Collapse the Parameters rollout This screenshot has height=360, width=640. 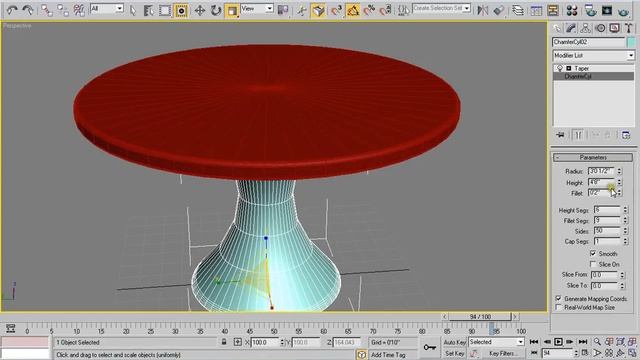(593, 158)
